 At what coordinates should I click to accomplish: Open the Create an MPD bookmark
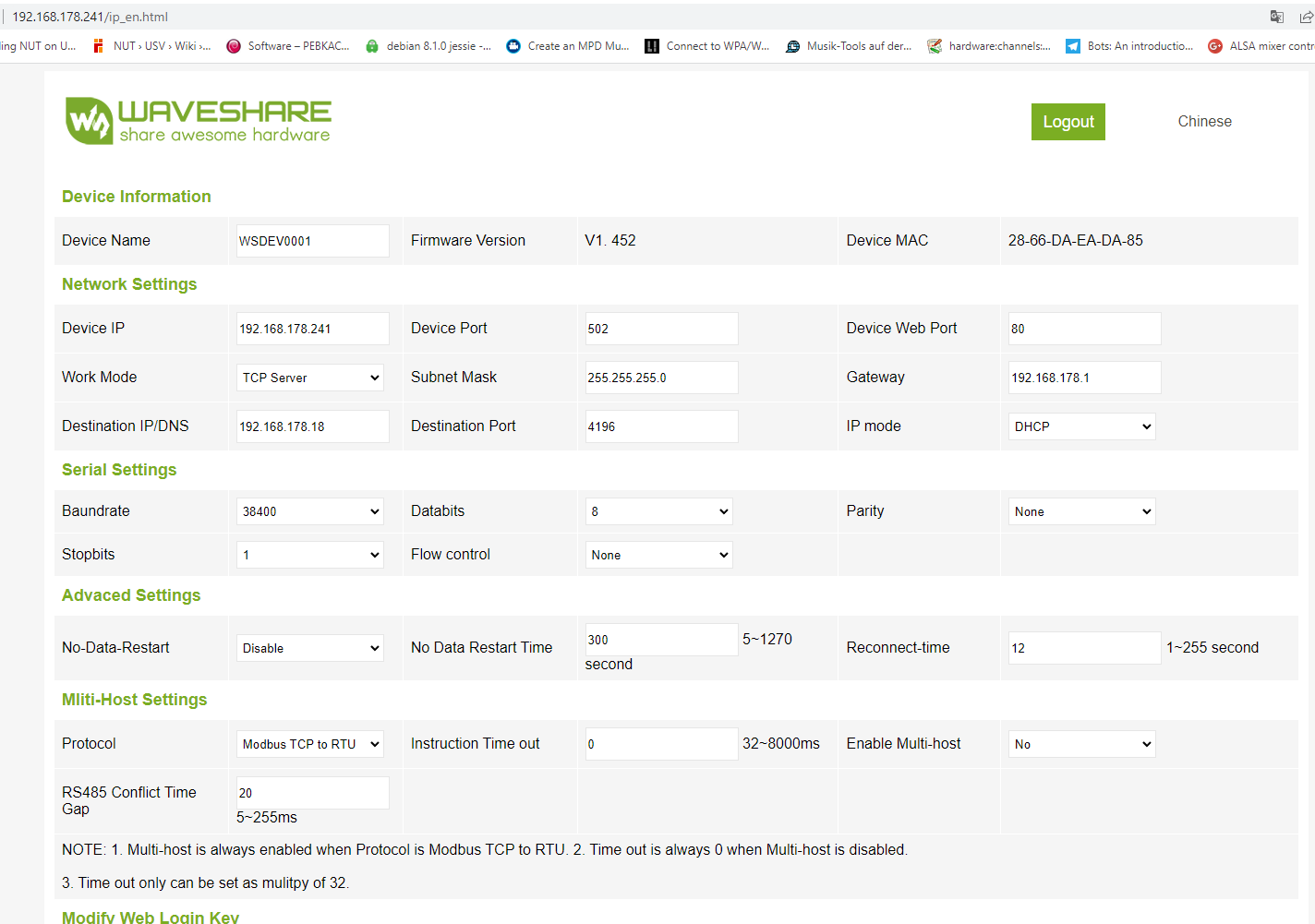568,46
